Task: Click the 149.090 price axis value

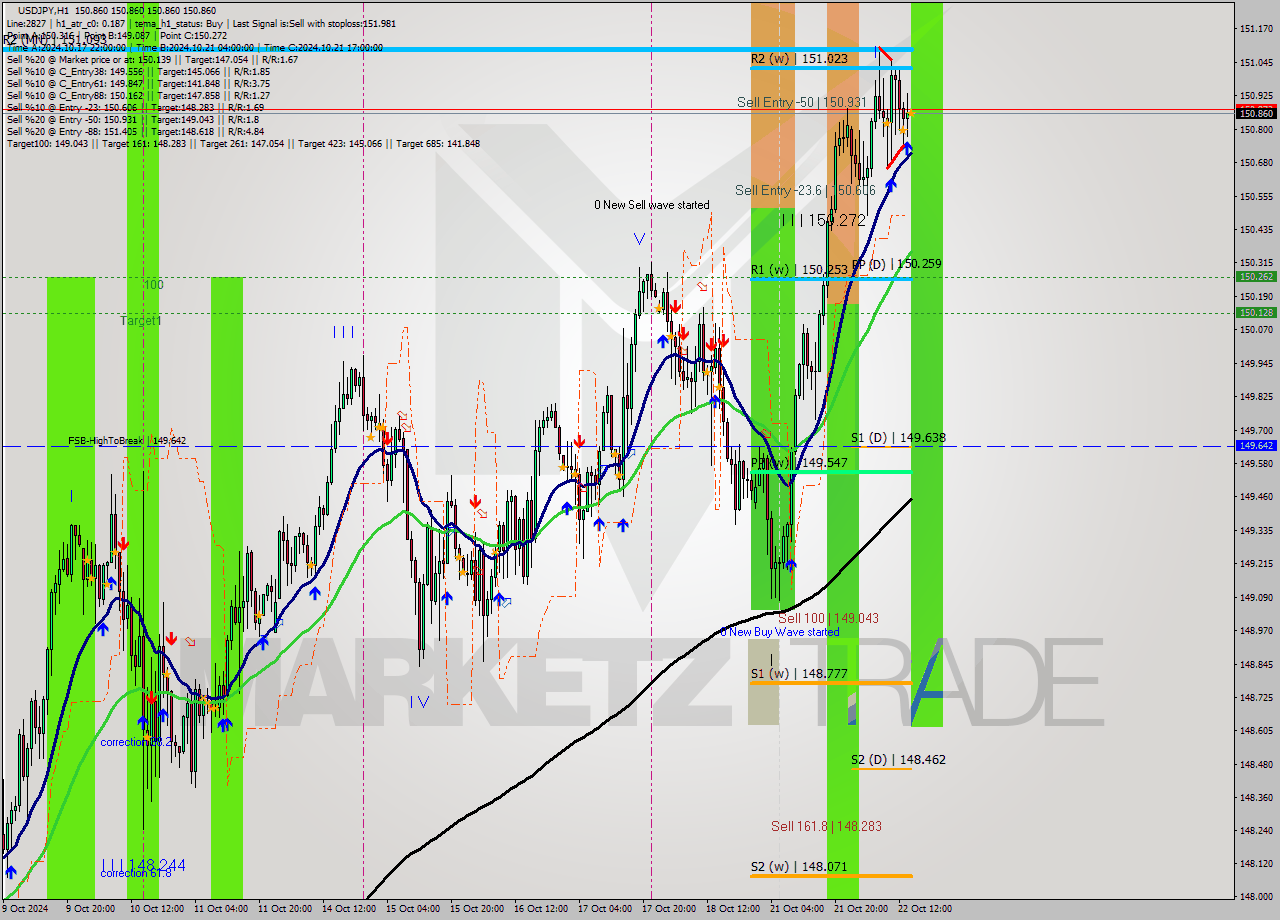Action: coord(1256,597)
